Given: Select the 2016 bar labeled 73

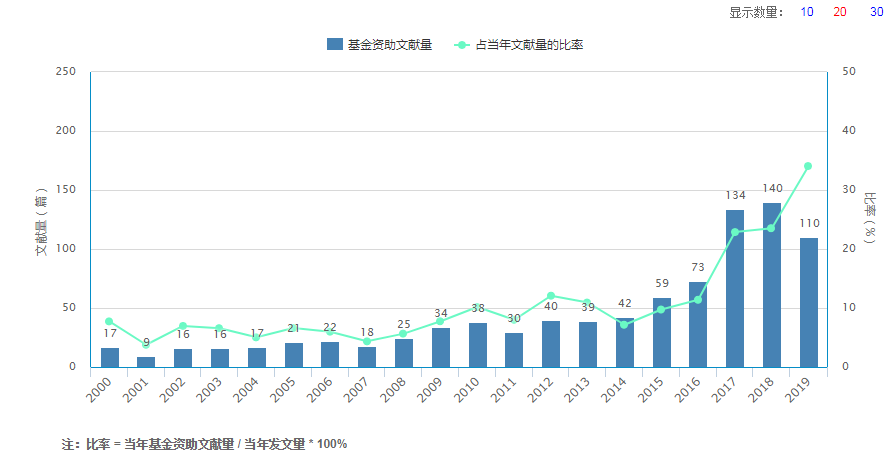Looking at the screenshot, I should [697, 324].
